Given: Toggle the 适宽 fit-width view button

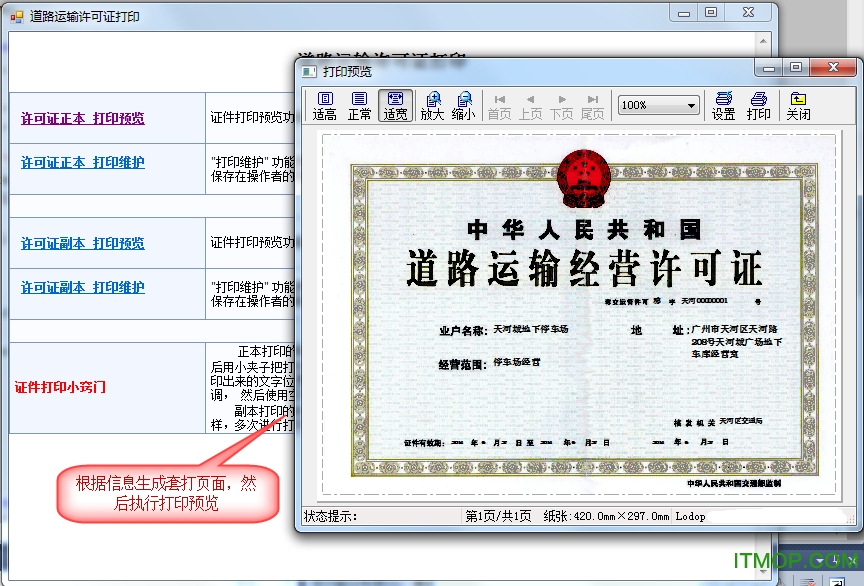Looking at the screenshot, I should [395, 105].
